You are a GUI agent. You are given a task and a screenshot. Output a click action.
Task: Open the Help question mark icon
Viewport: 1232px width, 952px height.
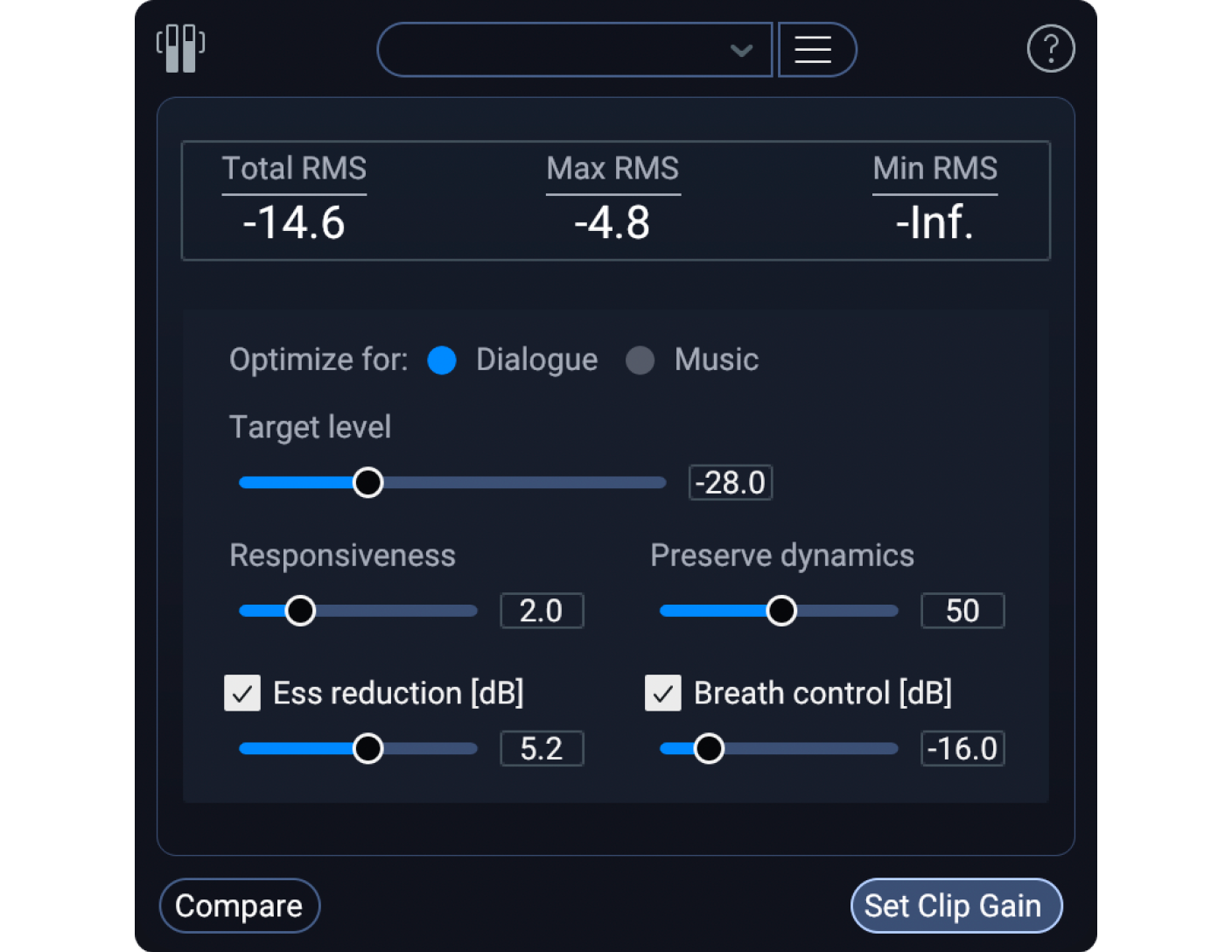click(1050, 48)
